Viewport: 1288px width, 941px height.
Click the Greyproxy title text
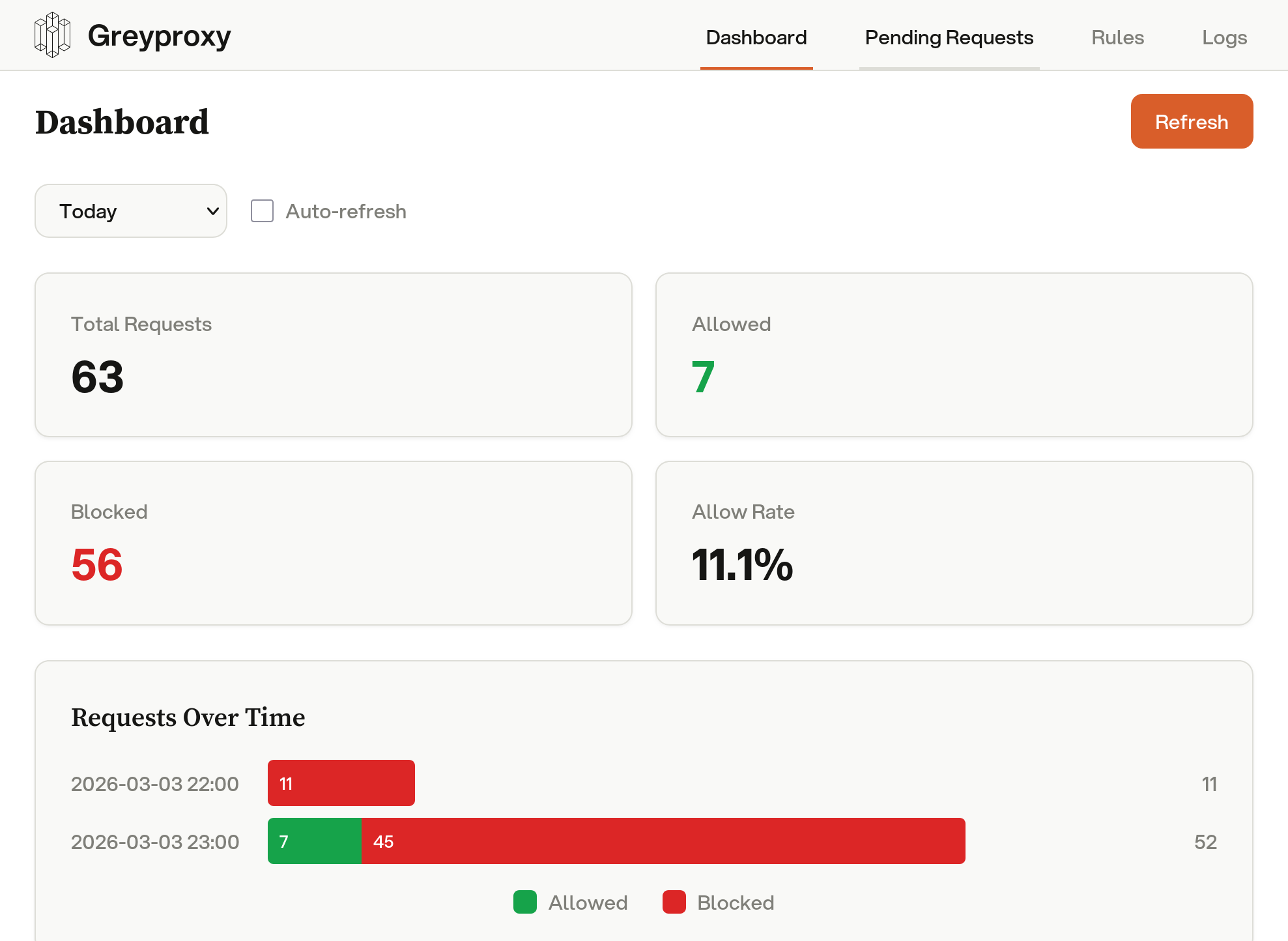pyautogui.click(x=159, y=36)
